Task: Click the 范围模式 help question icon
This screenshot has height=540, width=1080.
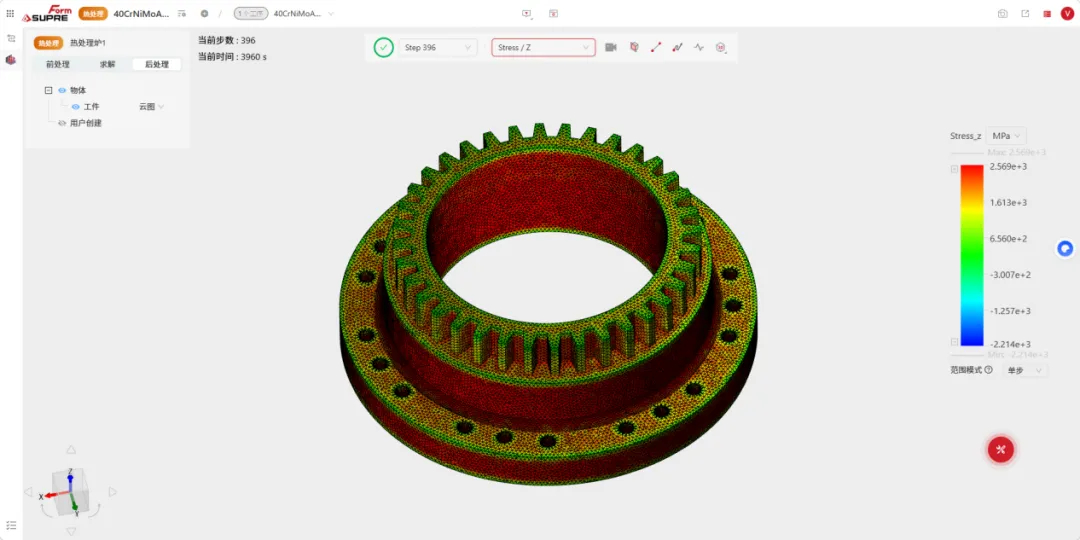Action: point(988,370)
